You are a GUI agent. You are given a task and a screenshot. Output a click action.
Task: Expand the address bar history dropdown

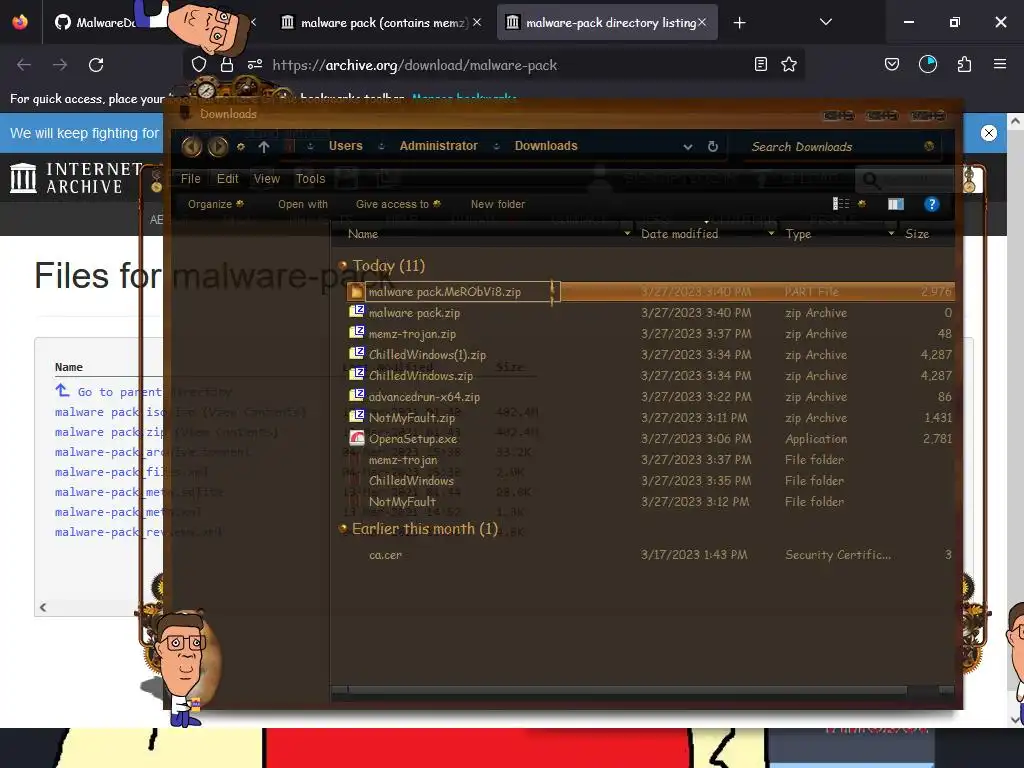[688, 147]
